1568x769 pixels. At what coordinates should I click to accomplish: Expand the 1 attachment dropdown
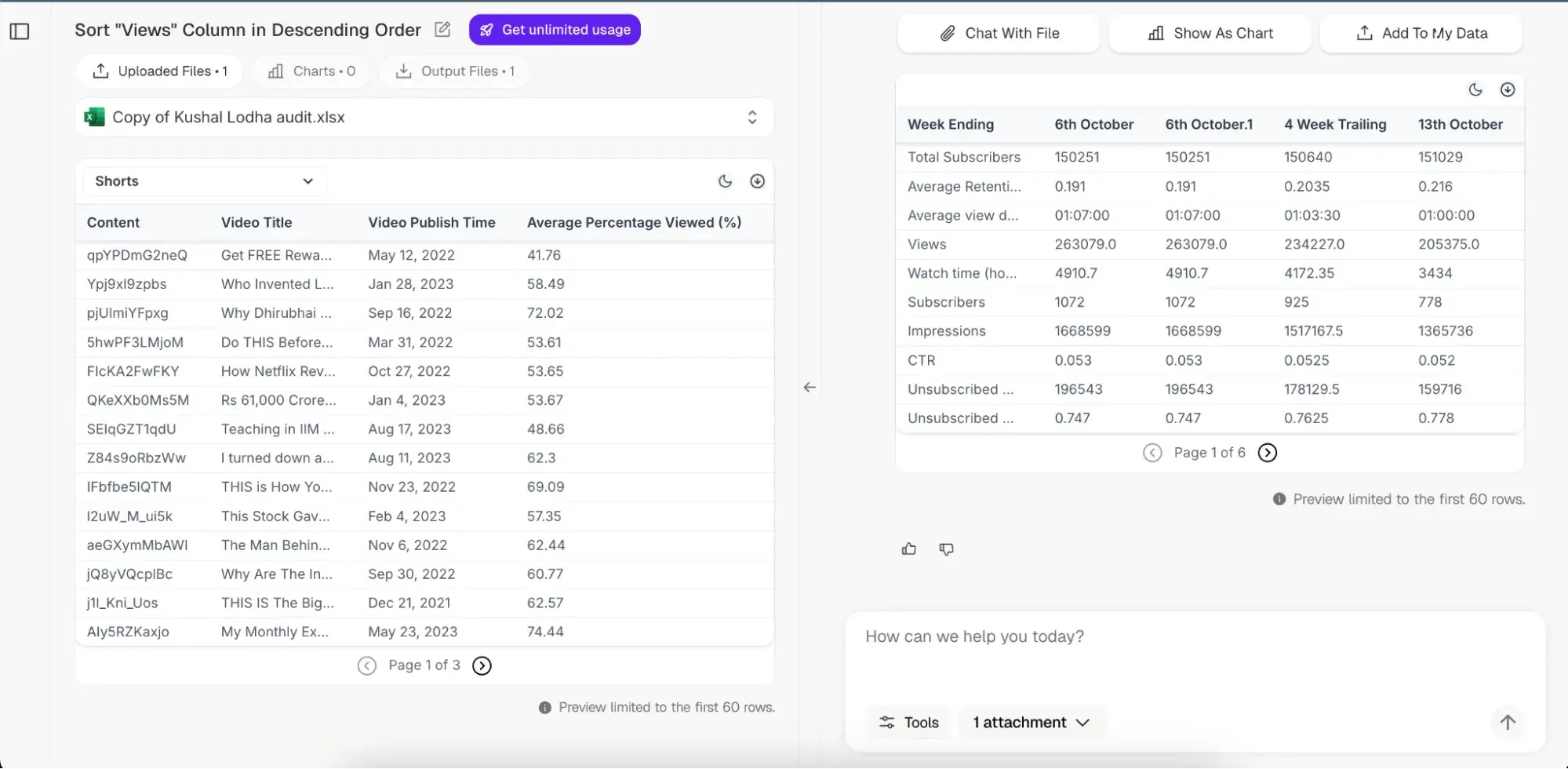(x=1031, y=722)
